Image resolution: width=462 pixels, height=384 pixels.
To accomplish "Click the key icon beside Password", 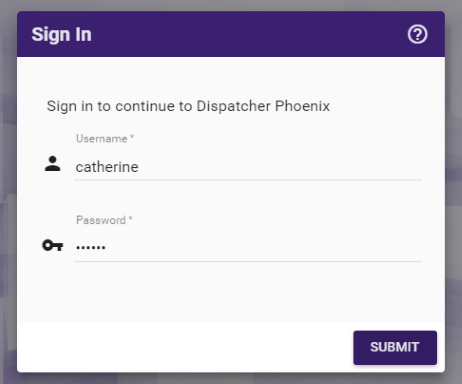I will [x=53, y=246].
